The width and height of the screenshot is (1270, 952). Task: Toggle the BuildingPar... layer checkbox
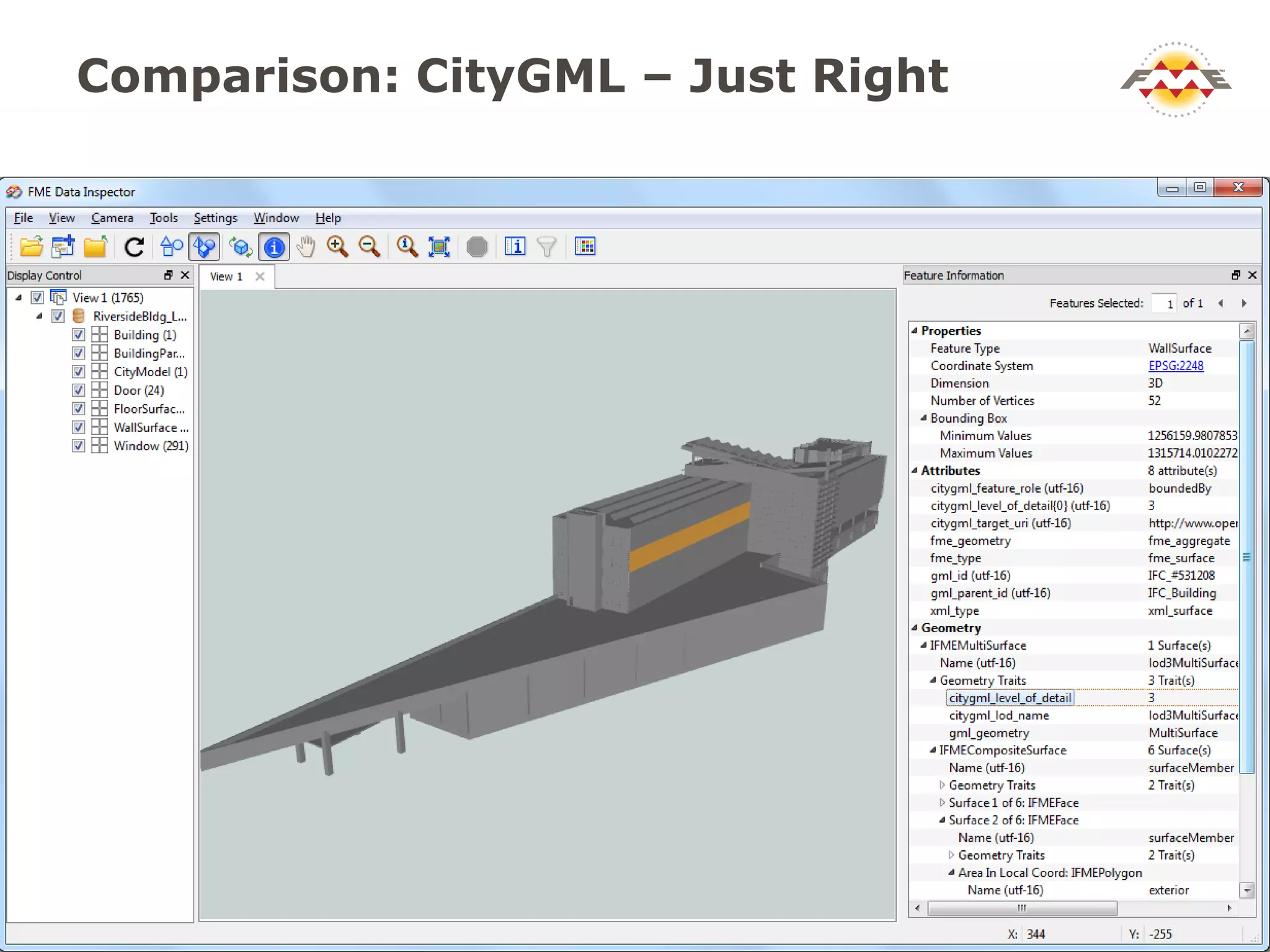78,353
